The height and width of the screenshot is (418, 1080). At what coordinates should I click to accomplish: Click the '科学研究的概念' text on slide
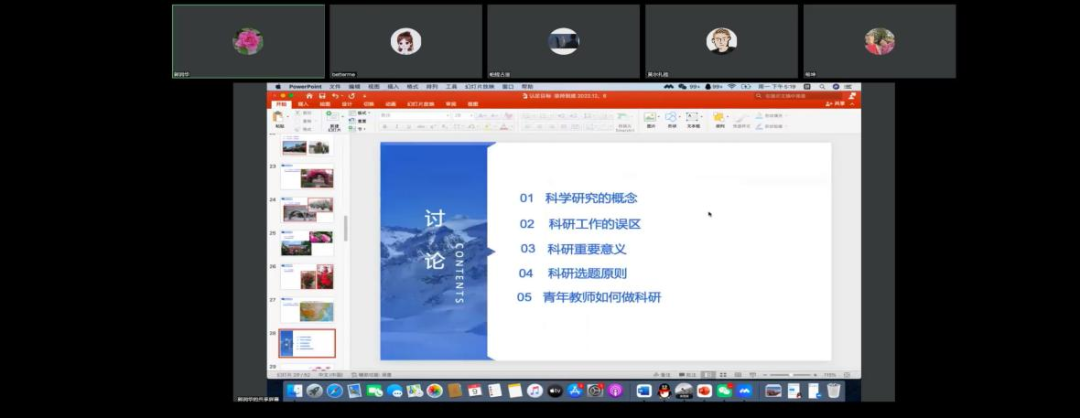pyautogui.click(x=591, y=198)
